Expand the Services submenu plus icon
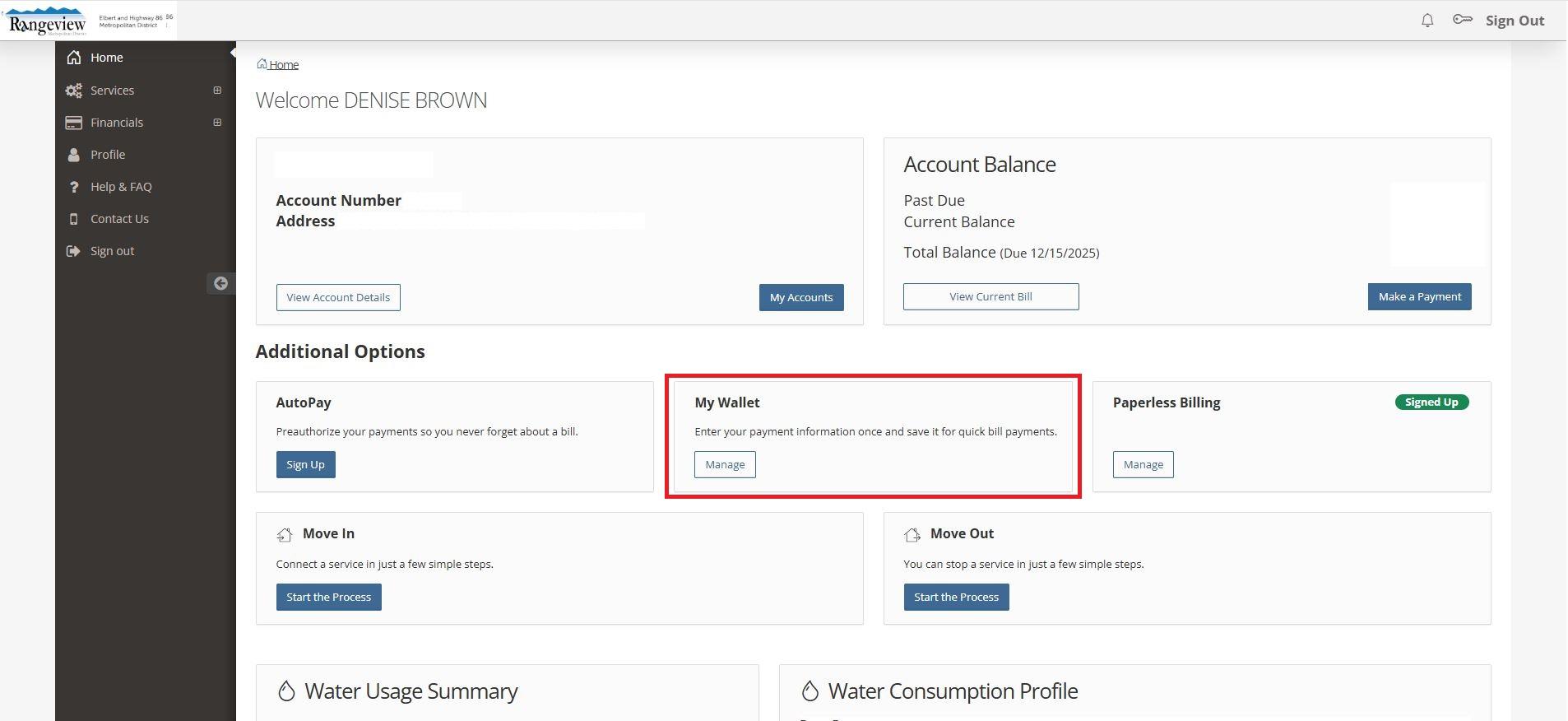 pyautogui.click(x=217, y=91)
